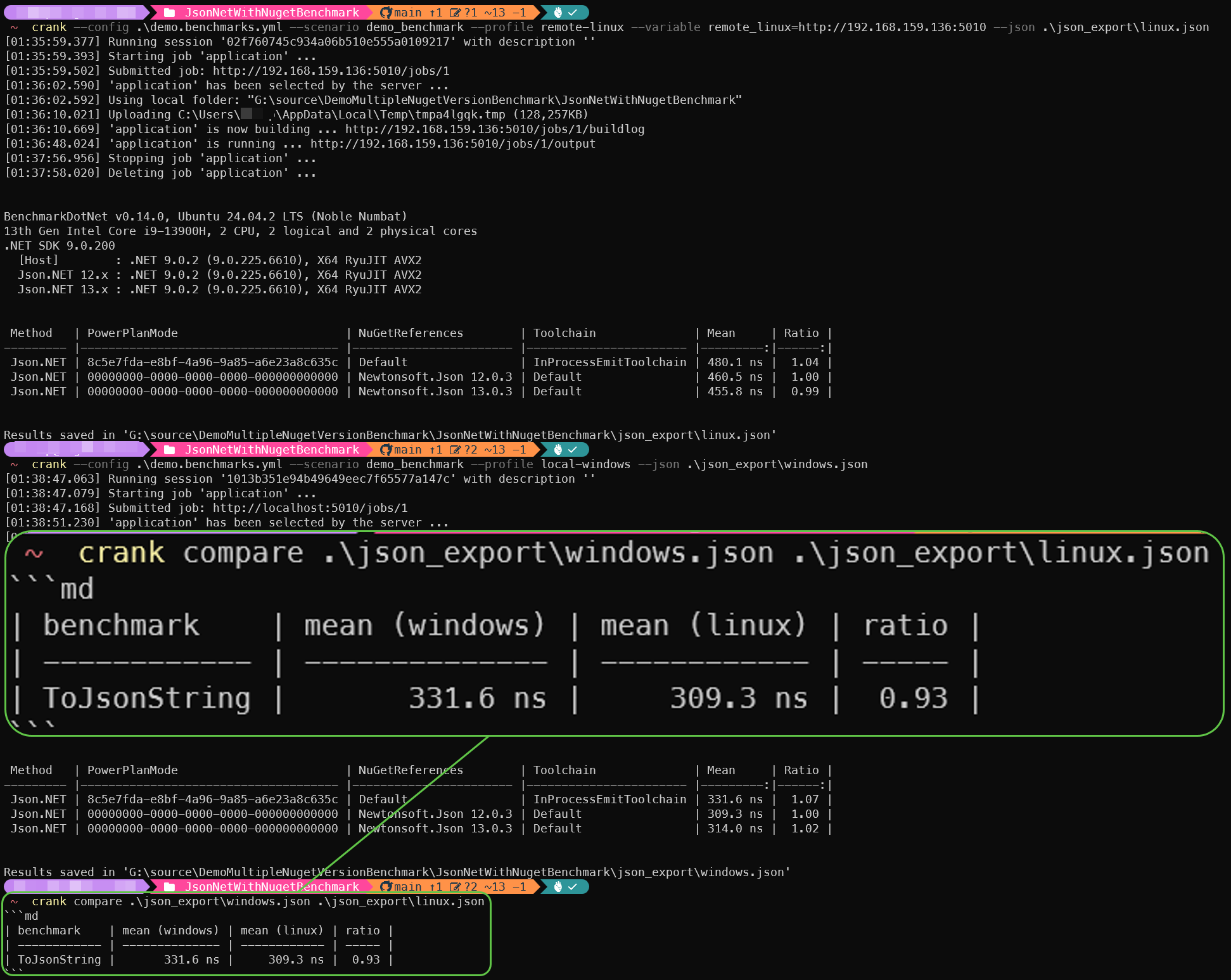This screenshot has width=1231, height=980.
Task: Click the tmpa4lgqk.tmp upload path
Action: pos(341,115)
